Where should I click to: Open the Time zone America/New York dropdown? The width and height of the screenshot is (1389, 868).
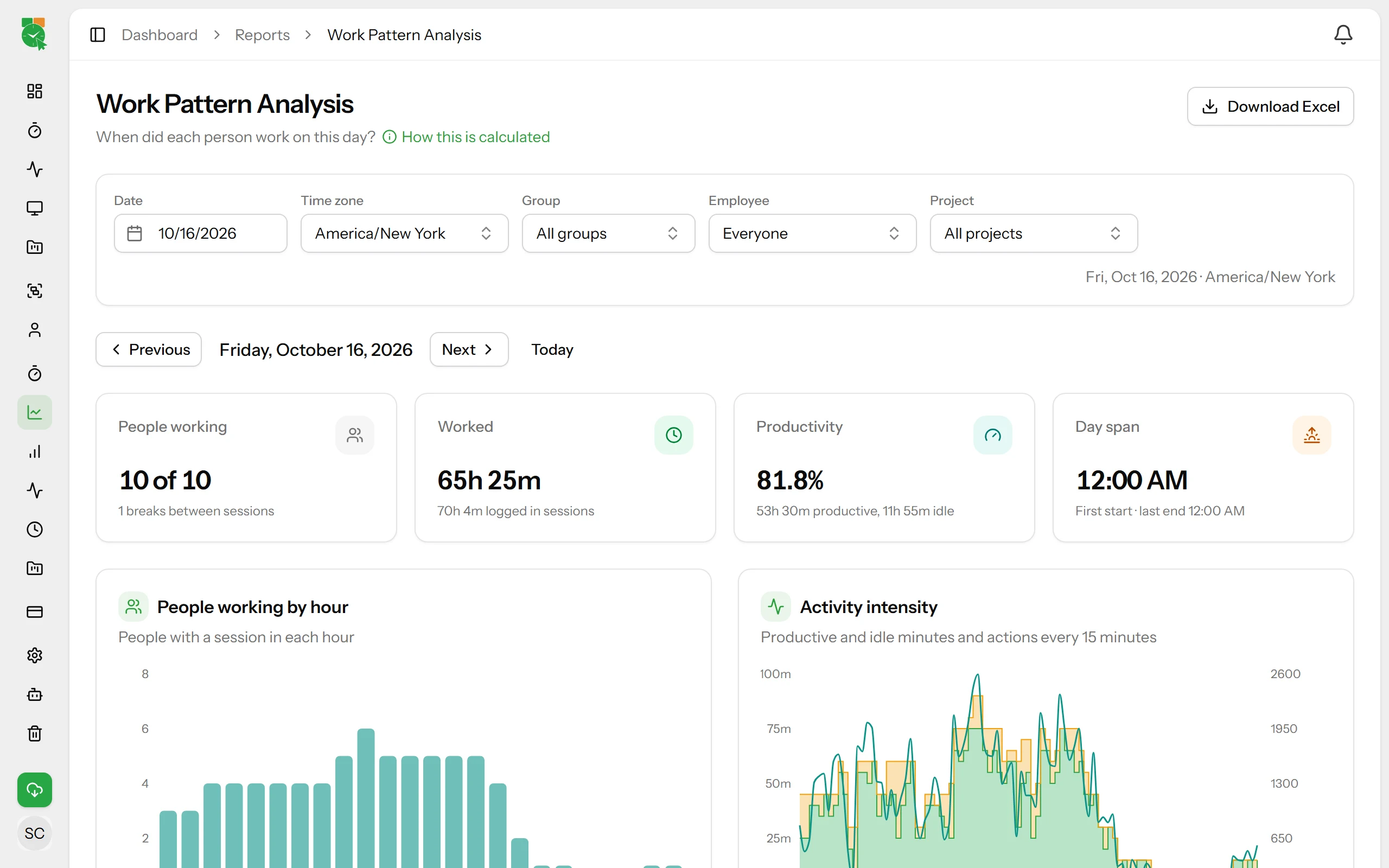404,233
